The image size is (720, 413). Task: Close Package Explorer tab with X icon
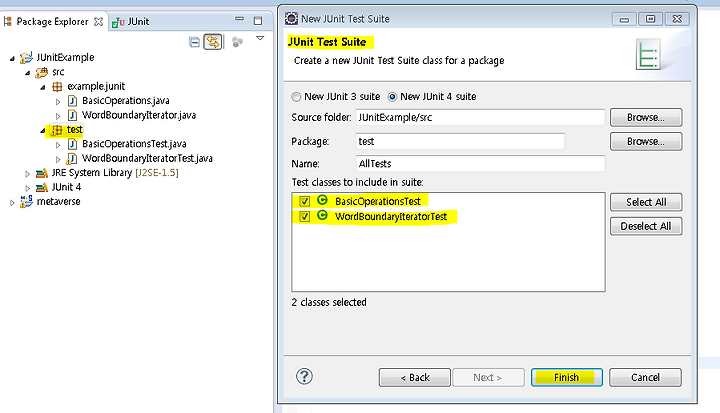coord(98,21)
